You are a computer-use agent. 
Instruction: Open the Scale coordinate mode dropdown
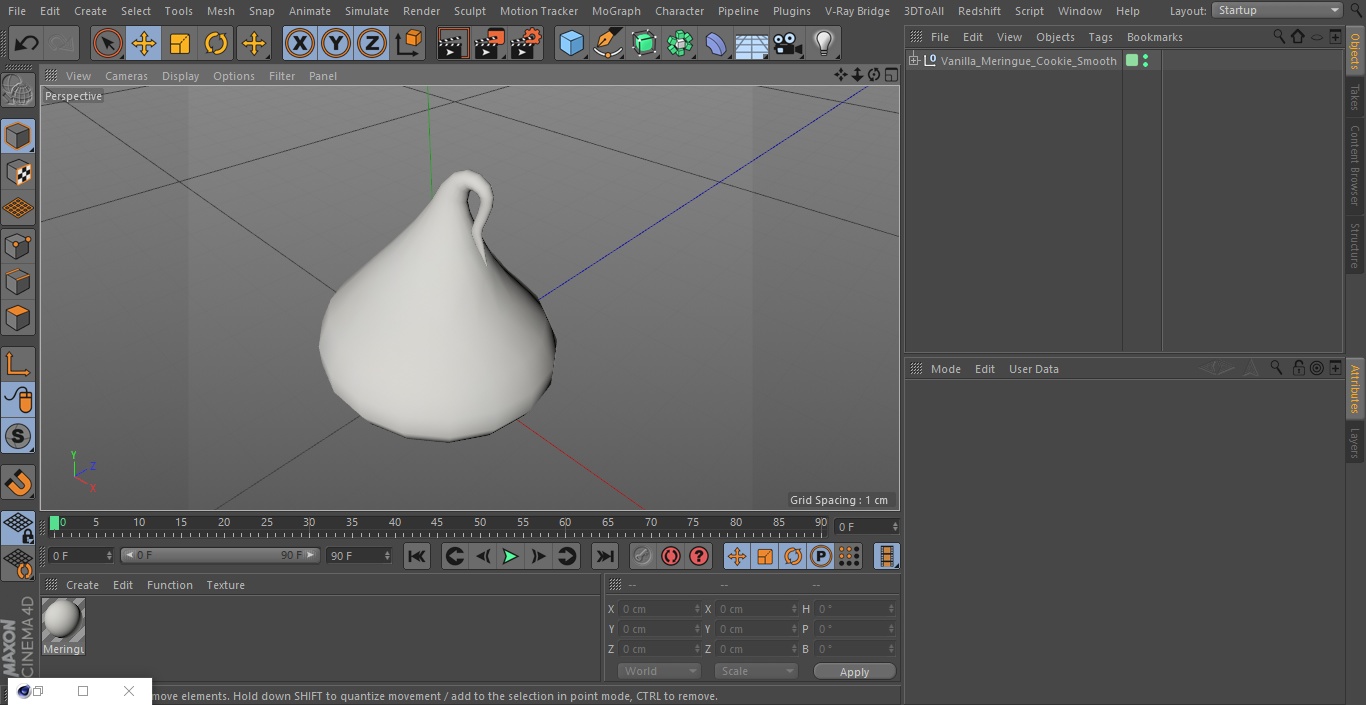pyautogui.click(x=756, y=671)
